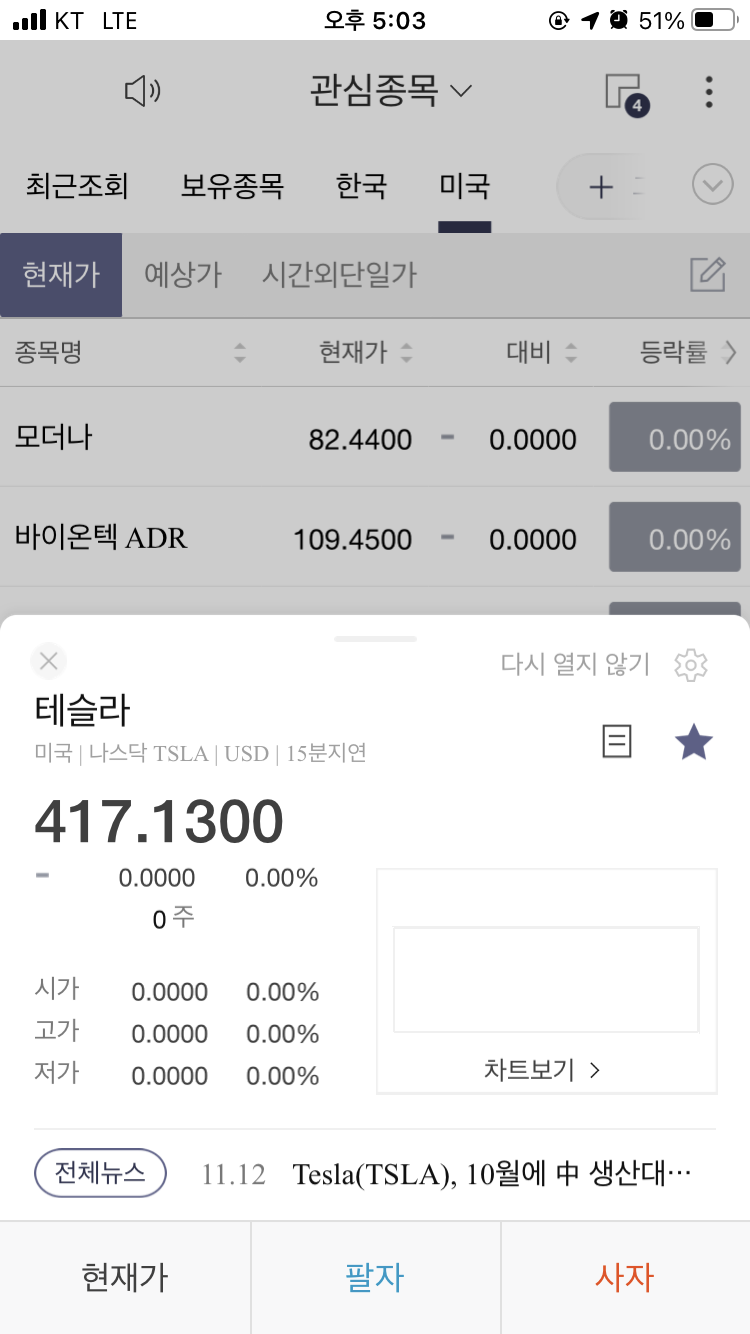750x1334 pixels.
Task: Select the 시간외단일가 sub-tab
Action: coord(339,275)
